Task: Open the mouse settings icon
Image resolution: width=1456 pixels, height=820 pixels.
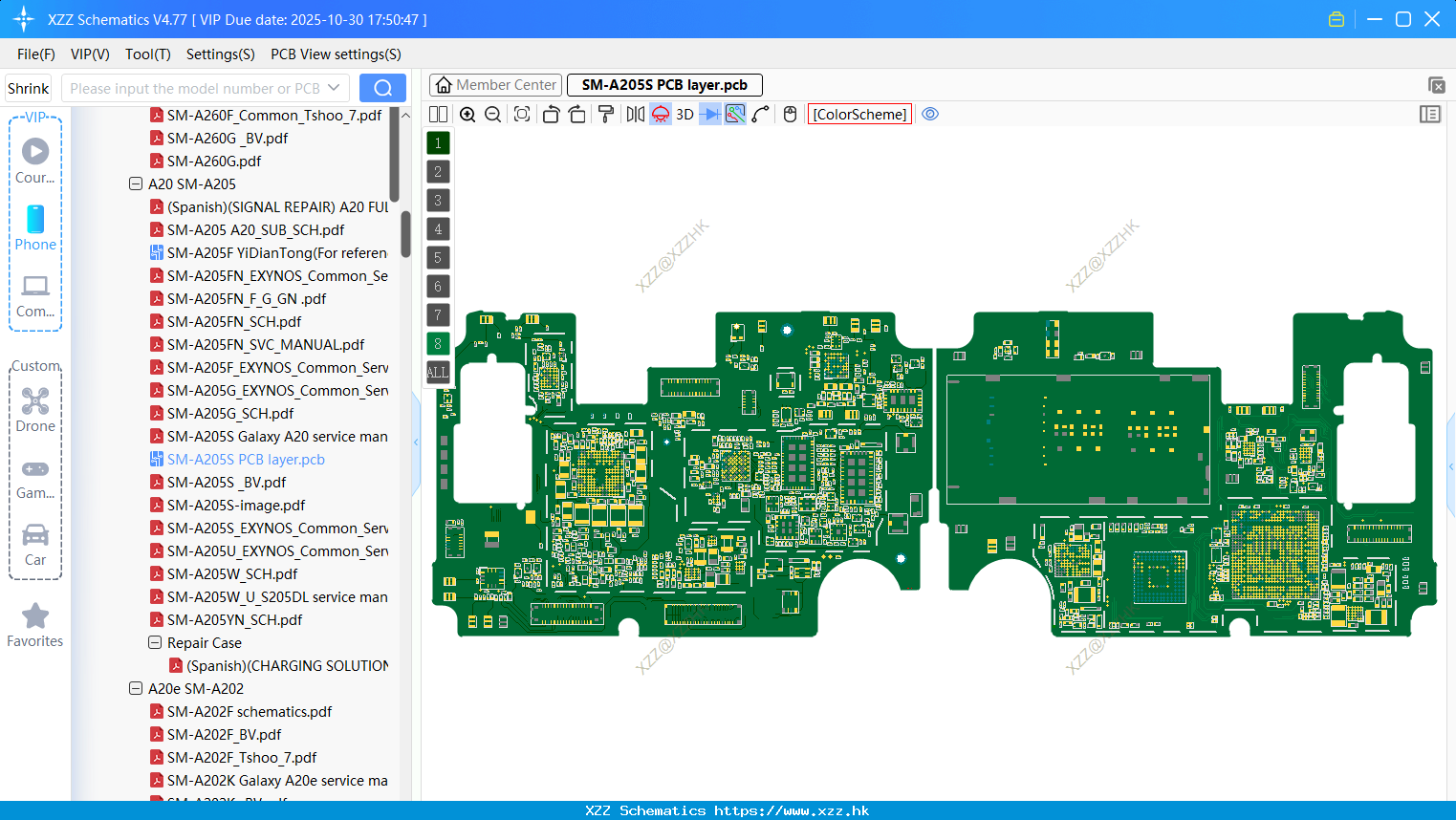Action: 790,115
